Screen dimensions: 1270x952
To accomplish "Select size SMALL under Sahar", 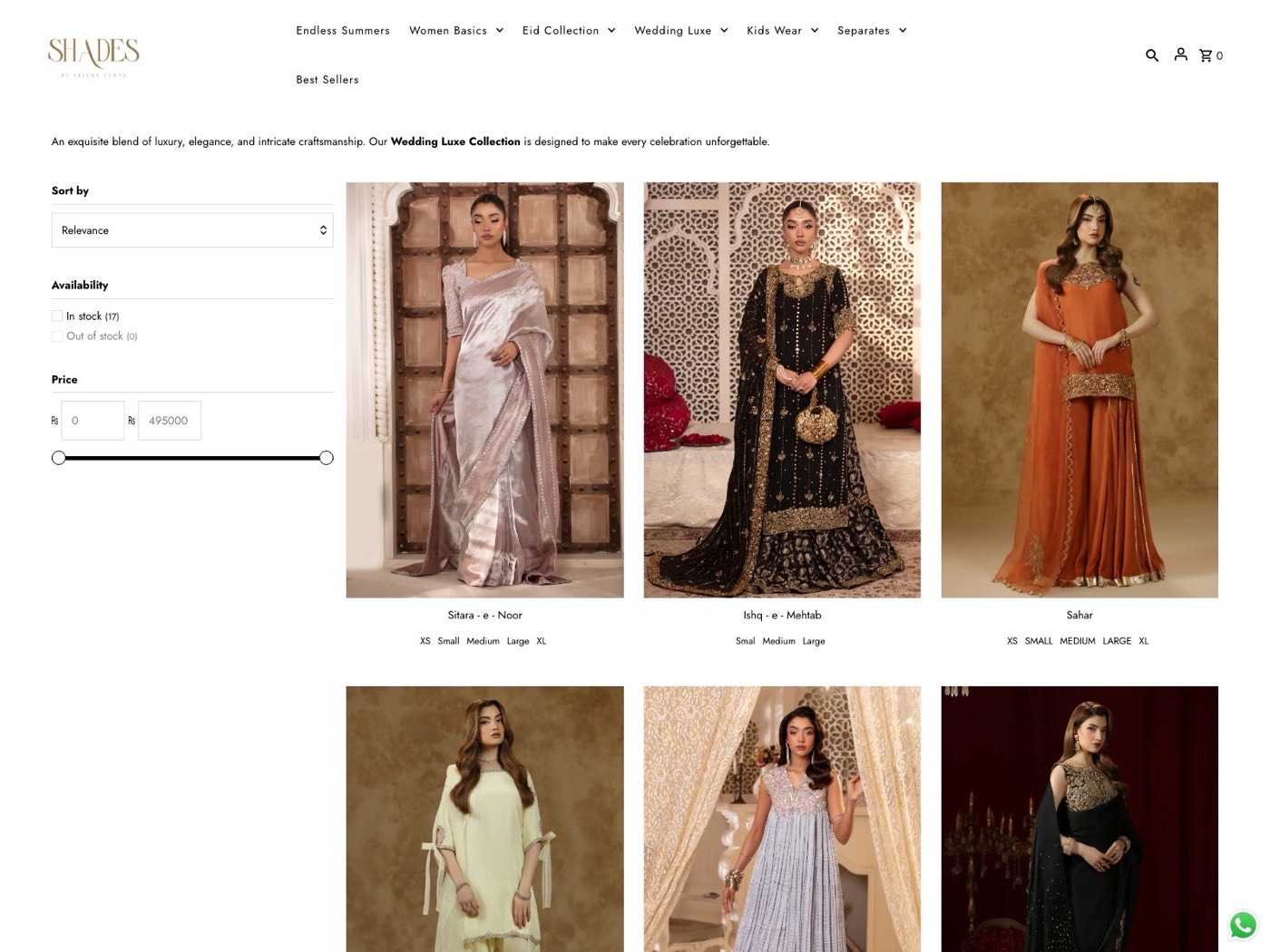I will 1039,641.
